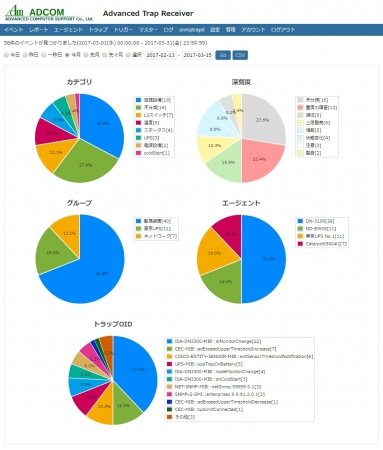Click 東京UPS No.1[11] legend entry
383x450 pixels.
coord(321,236)
